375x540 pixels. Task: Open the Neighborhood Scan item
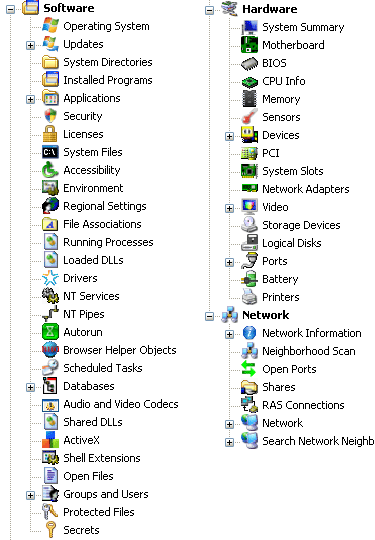(309, 351)
